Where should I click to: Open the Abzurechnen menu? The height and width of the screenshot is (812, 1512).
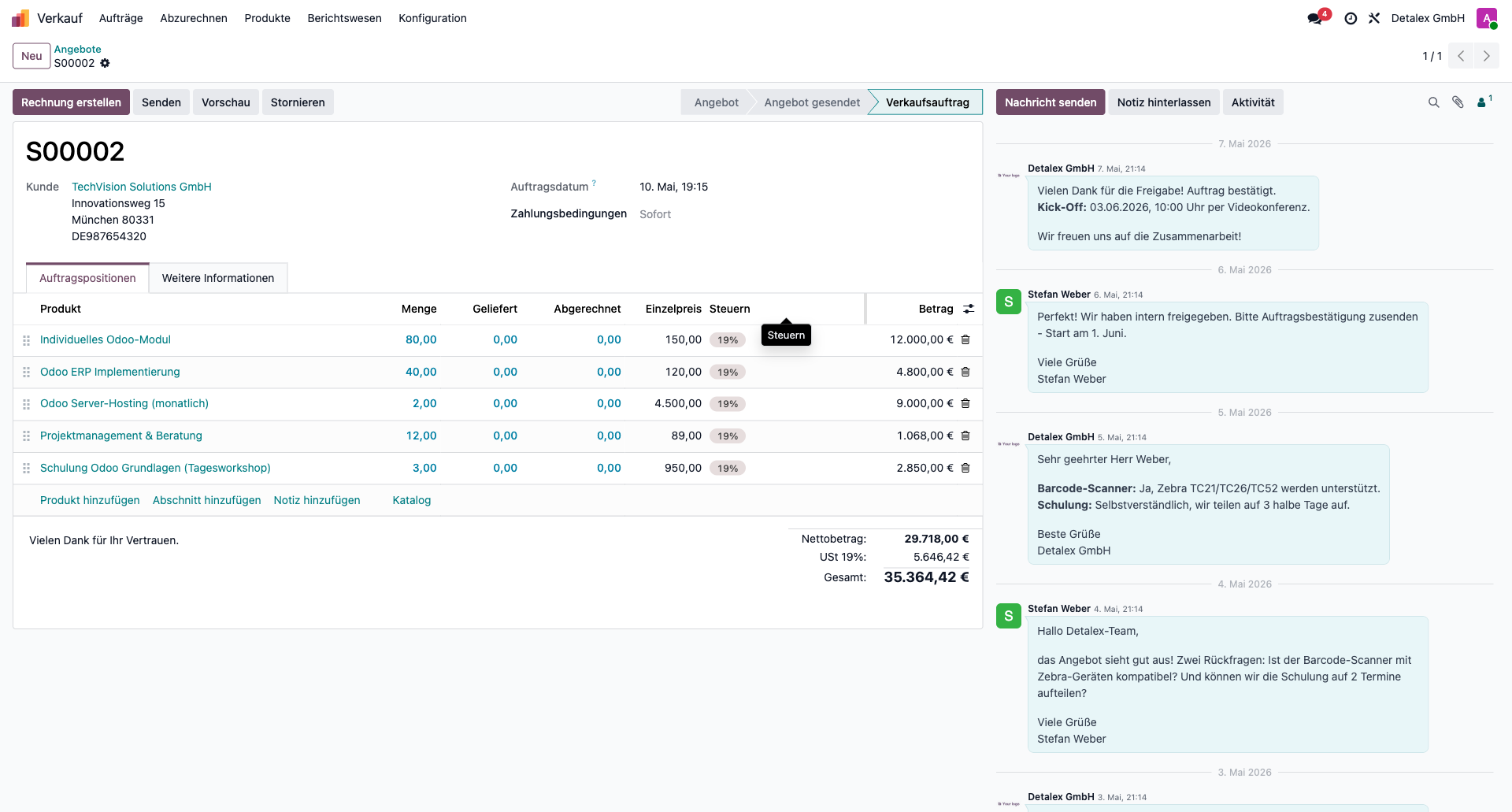pyautogui.click(x=194, y=18)
